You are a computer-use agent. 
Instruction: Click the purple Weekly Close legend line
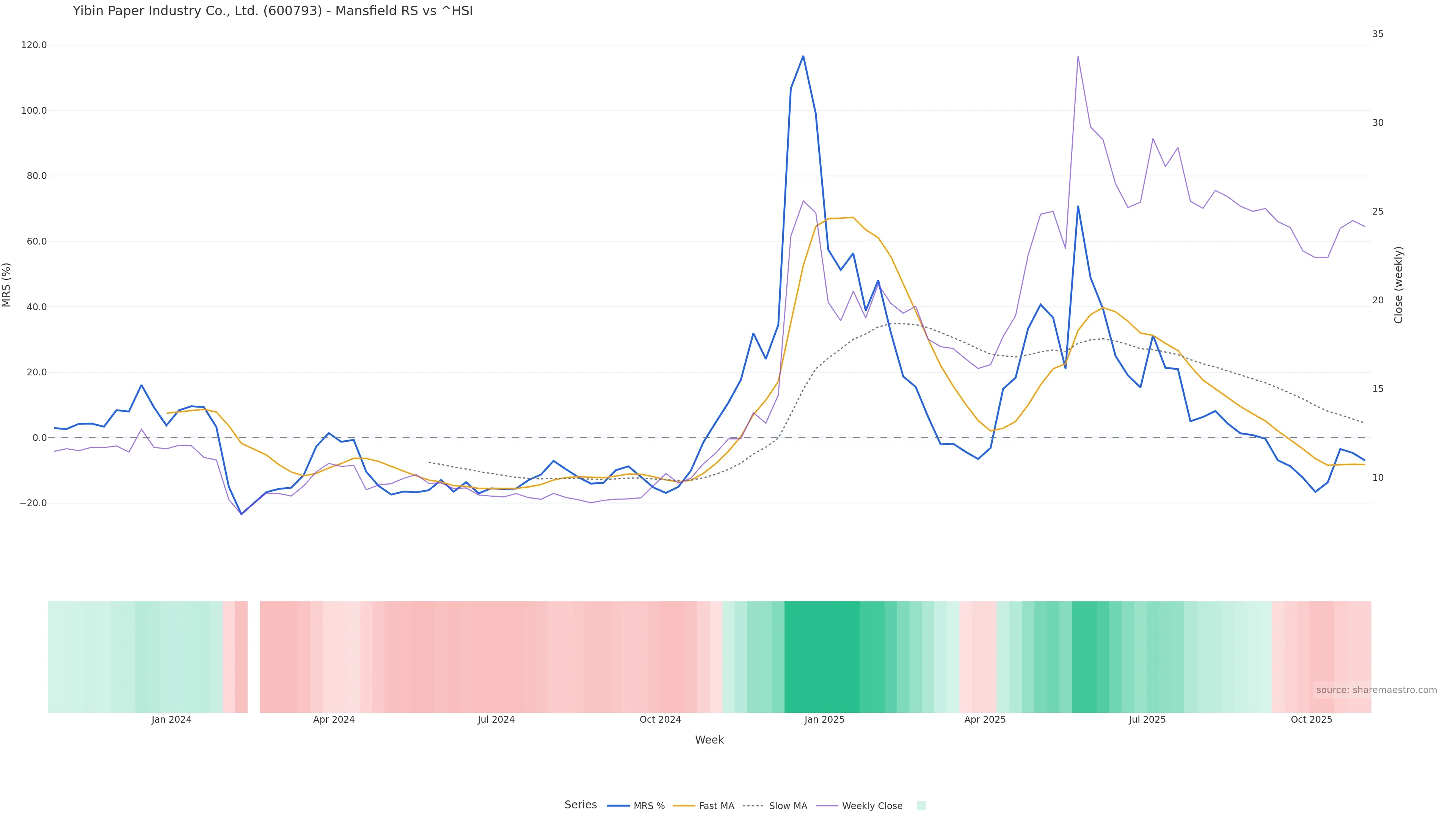827,806
